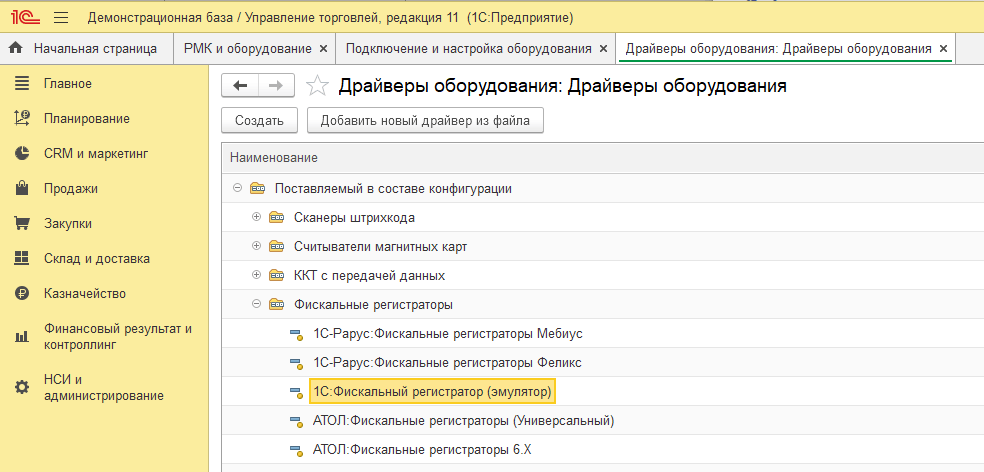984x472 pixels.
Task: Click the эмулятор driver item icon
Action: 296,392
